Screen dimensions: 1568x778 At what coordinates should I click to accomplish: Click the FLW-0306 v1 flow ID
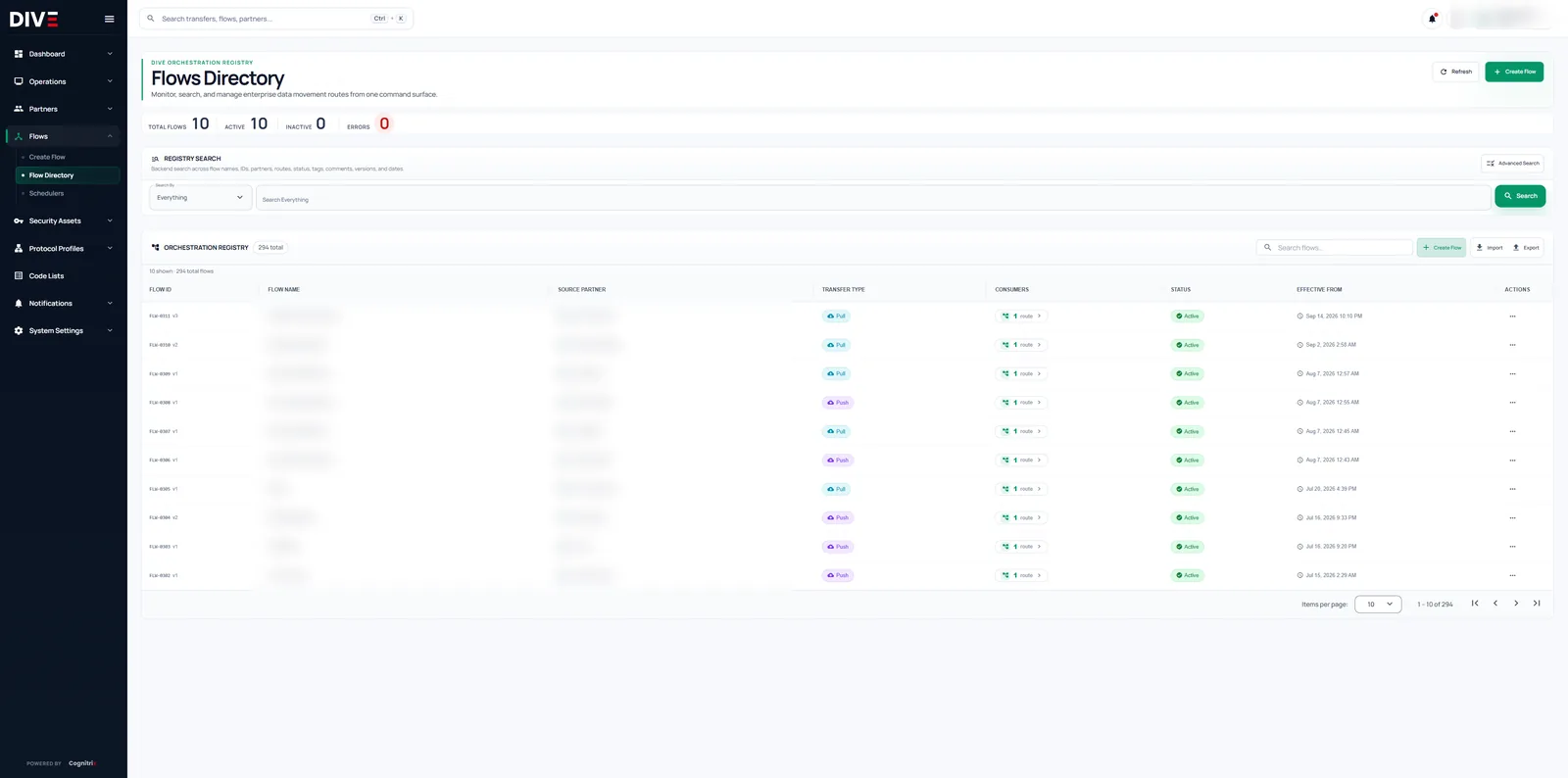tap(164, 461)
